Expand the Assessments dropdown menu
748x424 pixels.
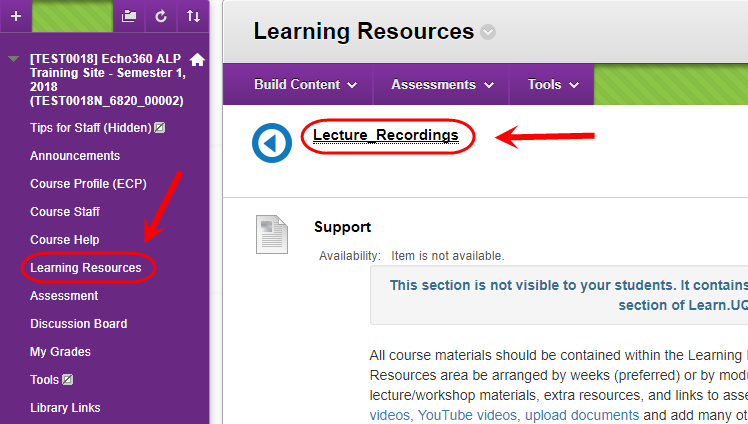tap(442, 84)
